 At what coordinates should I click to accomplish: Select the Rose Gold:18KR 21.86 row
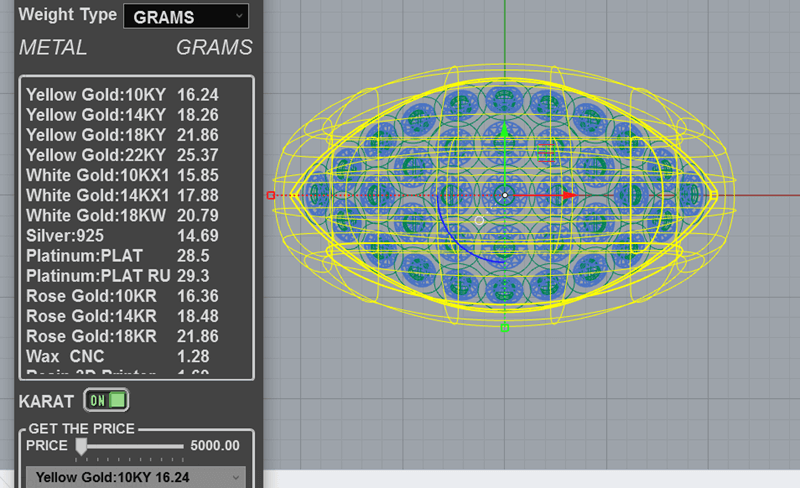point(122,336)
